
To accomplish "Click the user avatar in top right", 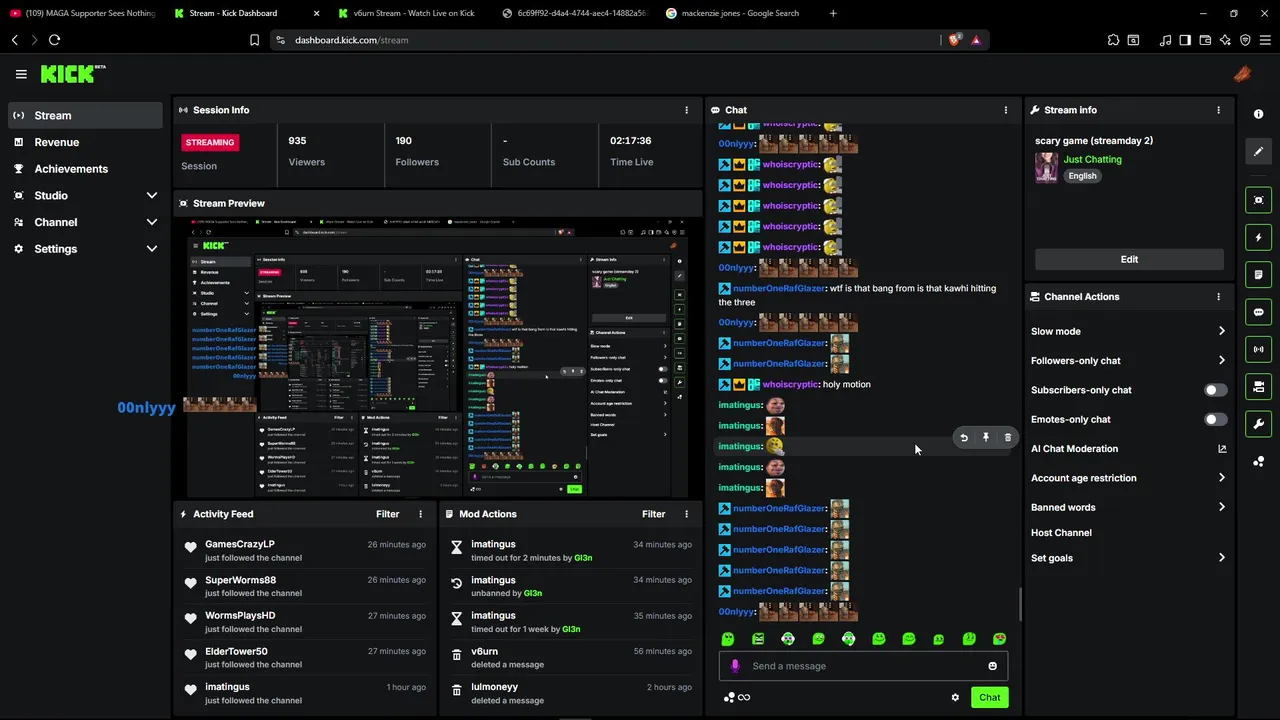I will coord(1242,74).
